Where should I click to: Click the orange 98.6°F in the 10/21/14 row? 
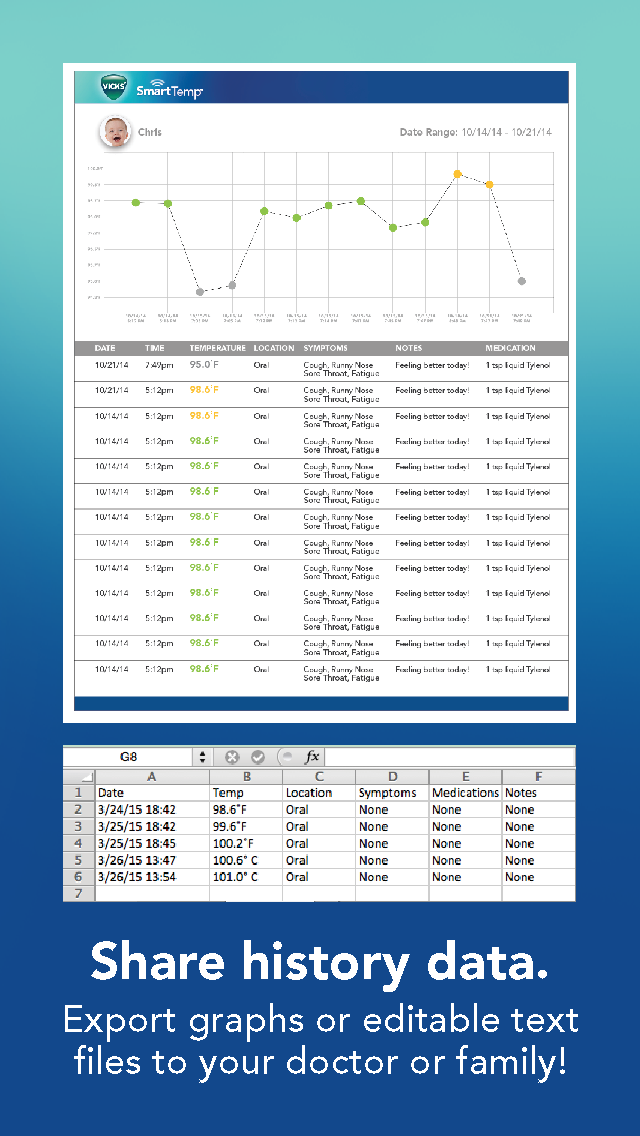tap(204, 390)
